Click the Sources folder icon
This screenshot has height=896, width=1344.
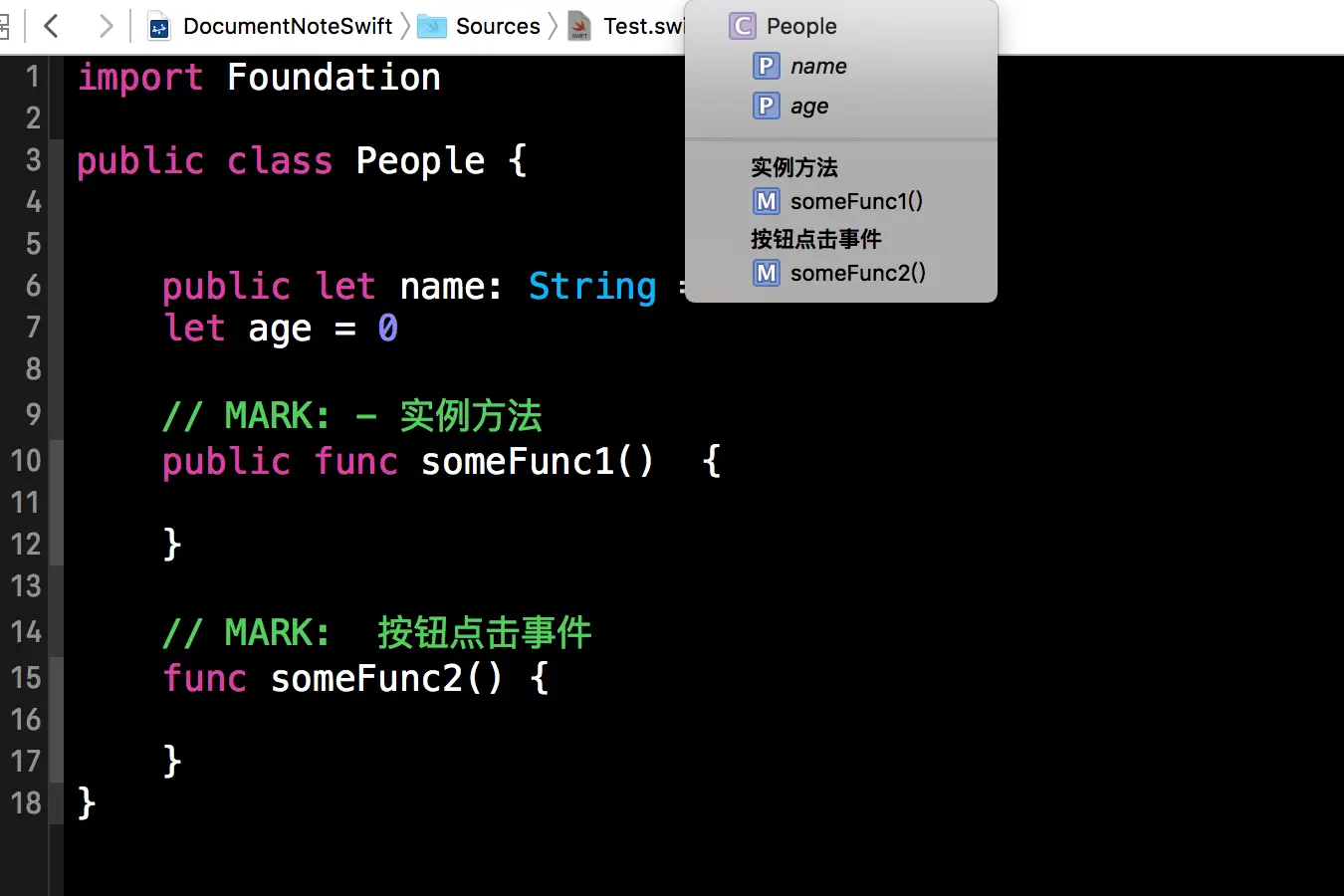[x=432, y=27]
